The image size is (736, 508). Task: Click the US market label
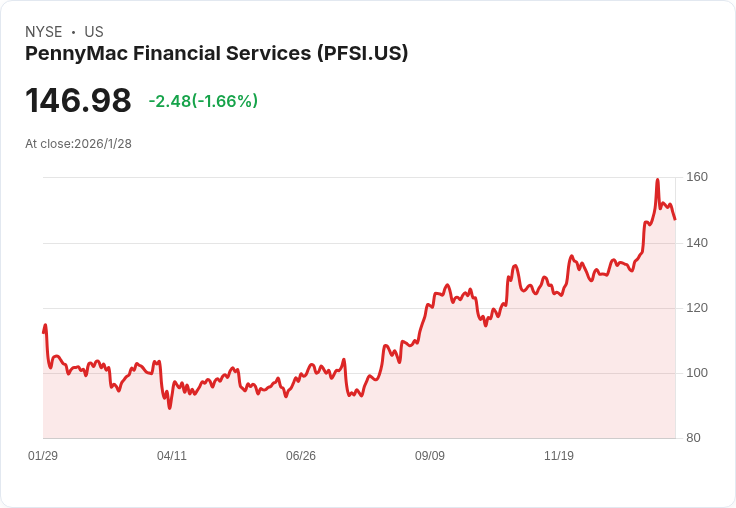click(94, 32)
